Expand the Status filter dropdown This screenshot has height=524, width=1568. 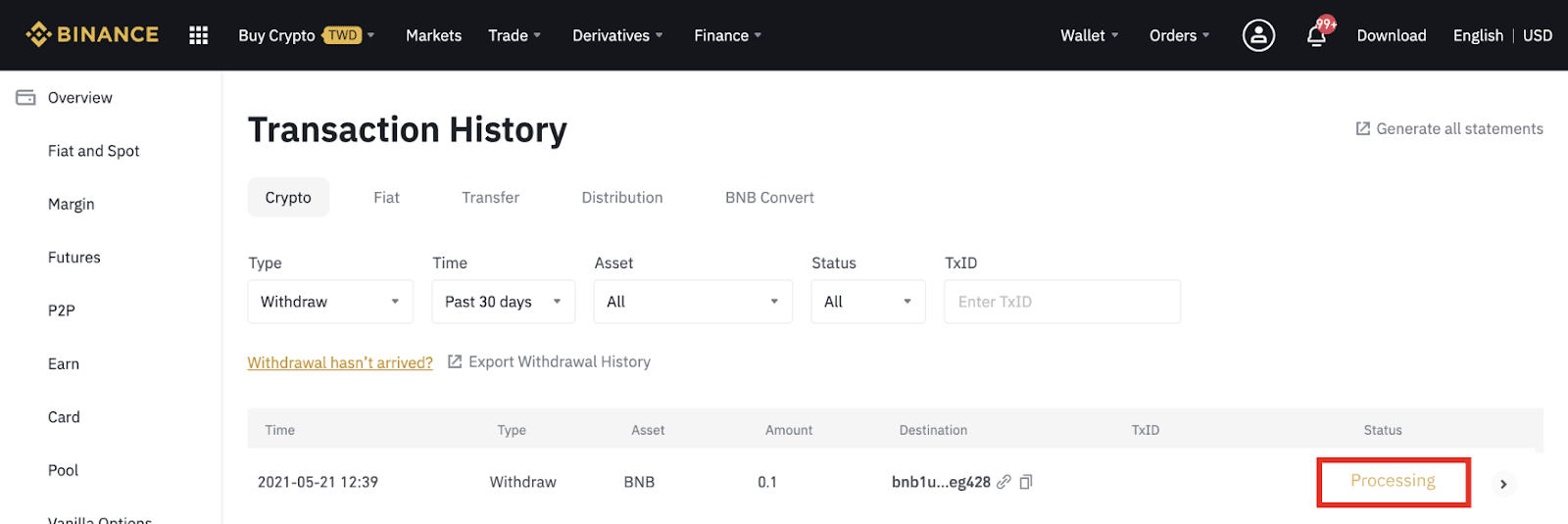(867, 302)
